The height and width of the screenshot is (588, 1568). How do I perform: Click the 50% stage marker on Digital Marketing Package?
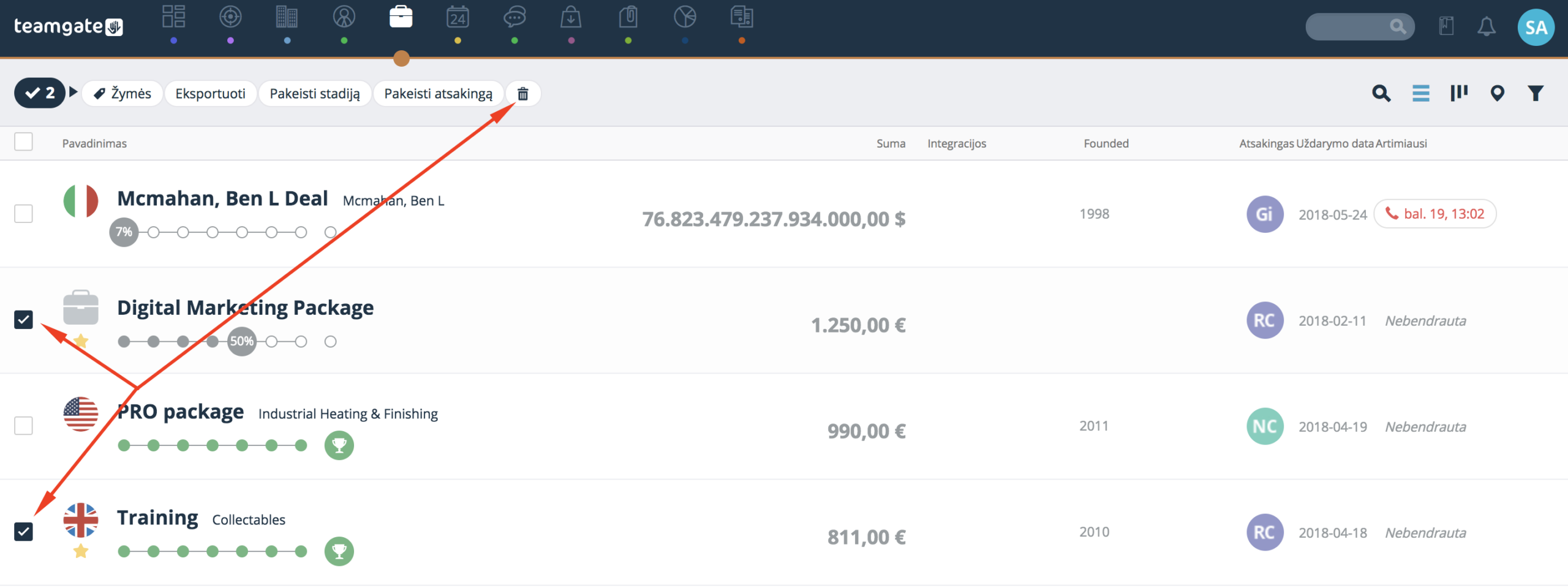(x=242, y=341)
